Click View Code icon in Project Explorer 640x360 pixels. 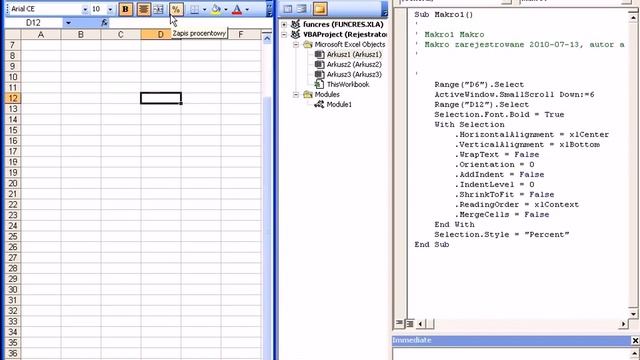[x=288, y=9]
